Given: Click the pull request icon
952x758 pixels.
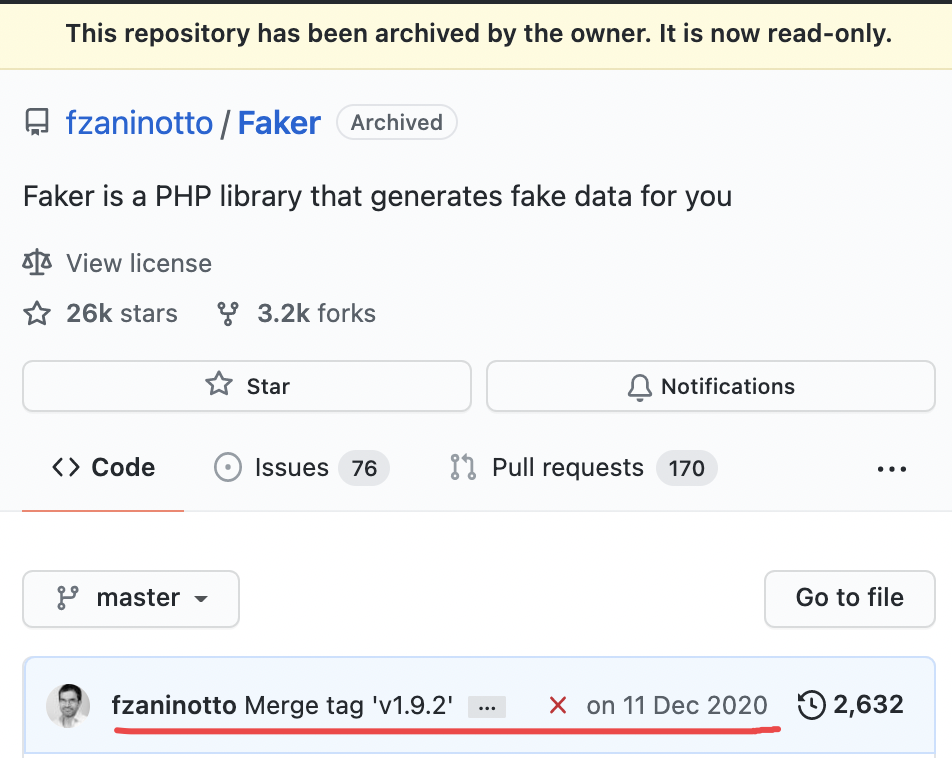Looking at the screenshot, I should point(463,468).
